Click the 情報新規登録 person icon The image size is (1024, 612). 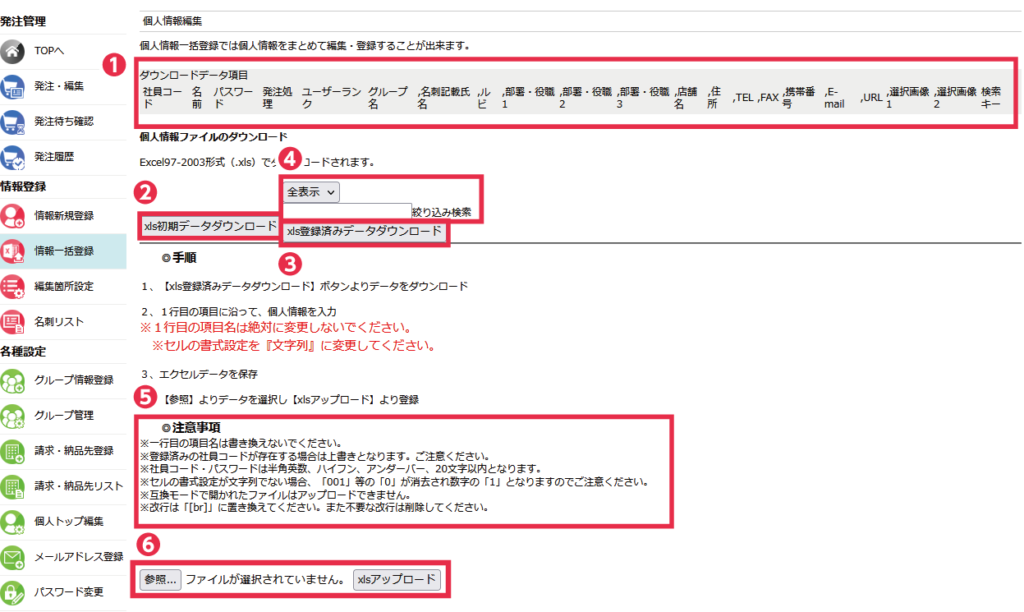click(14, 215)
